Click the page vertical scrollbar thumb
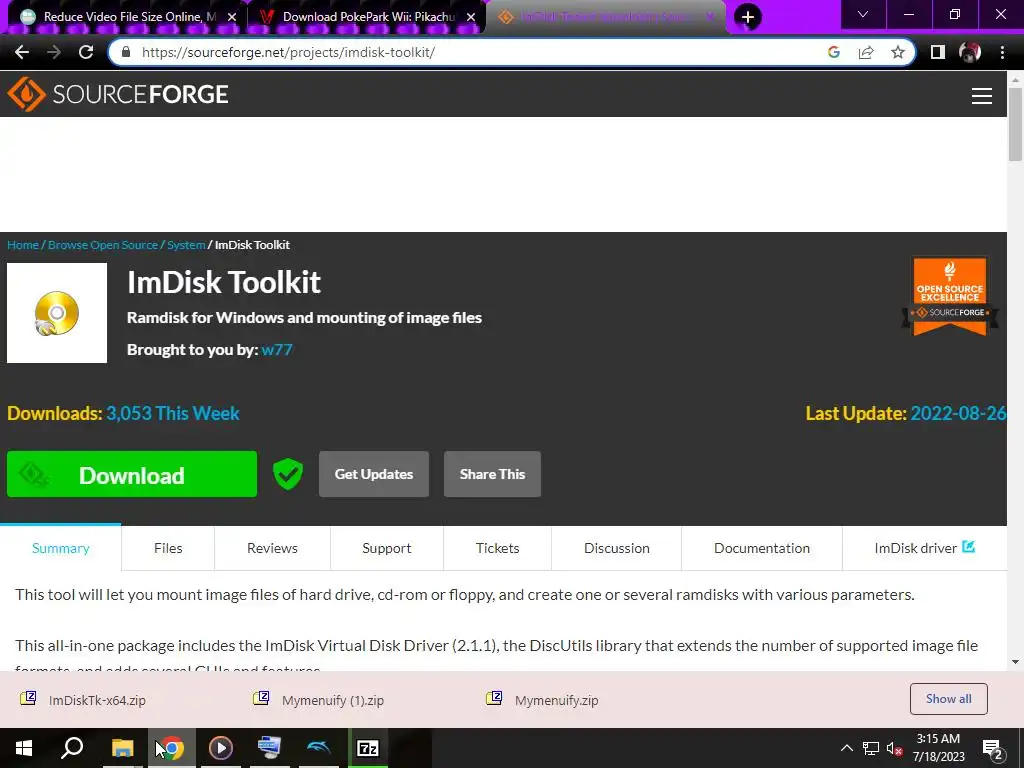 pyautogui.click(x=1015, y=124)
